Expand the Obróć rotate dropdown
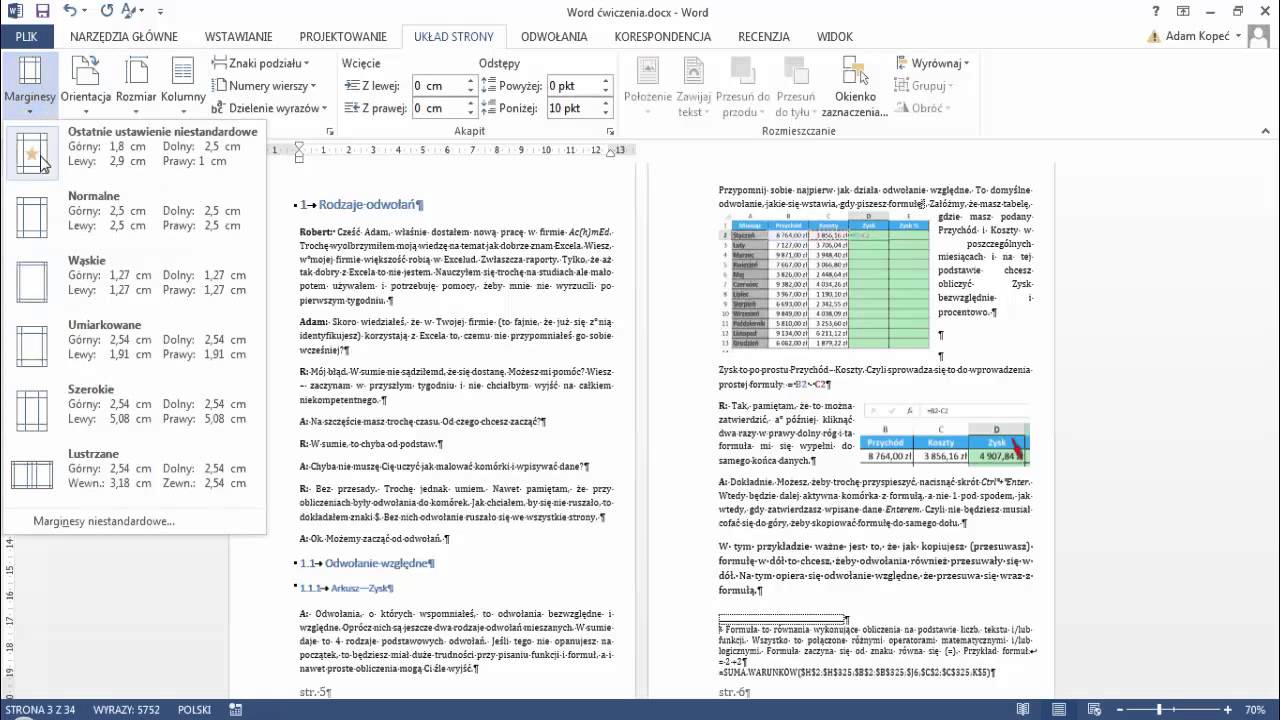This screenshot has height=720, width=1280. (x=922, y=108)
